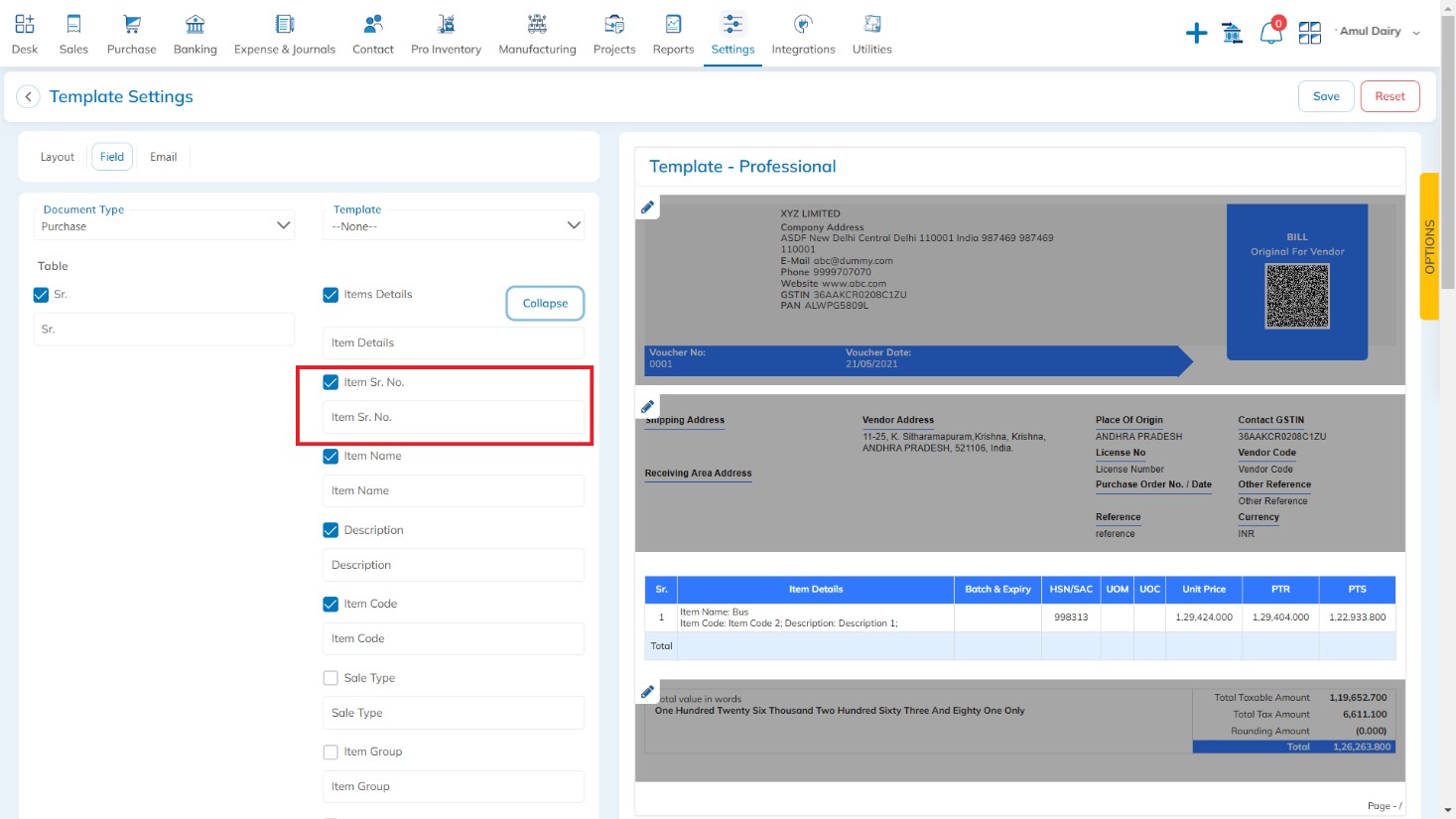Open the Manufacturing module icon
1456x819 pixels.
click(x=537, y=24)
